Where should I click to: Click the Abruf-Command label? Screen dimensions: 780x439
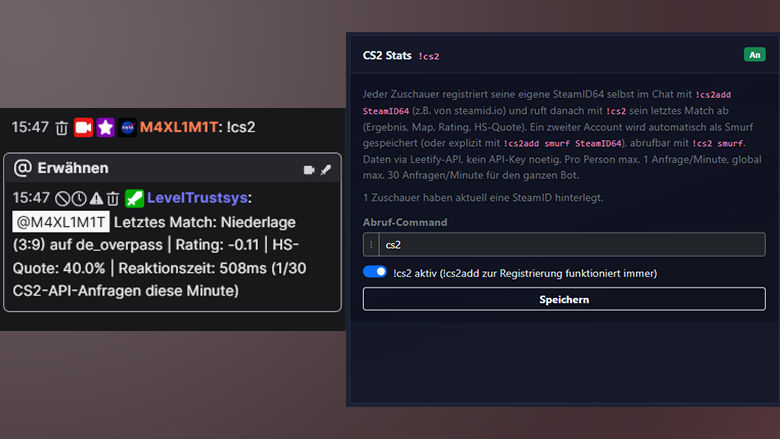405,222
